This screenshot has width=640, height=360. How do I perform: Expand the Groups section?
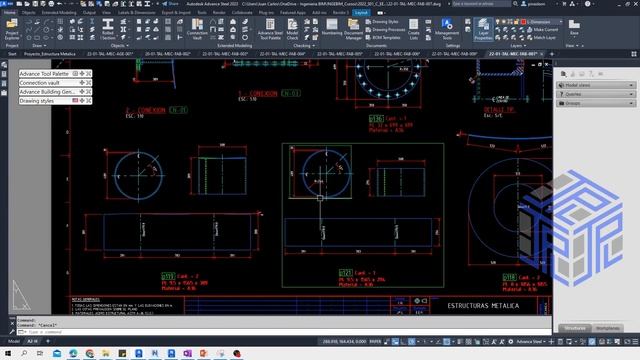596,103
